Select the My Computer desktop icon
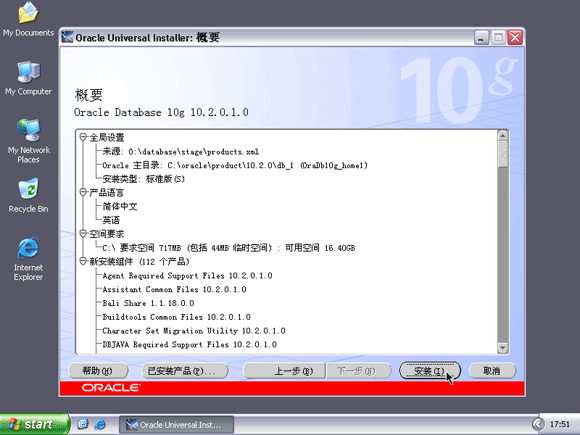This screenshot has width=580, height=435. [28, 78]
